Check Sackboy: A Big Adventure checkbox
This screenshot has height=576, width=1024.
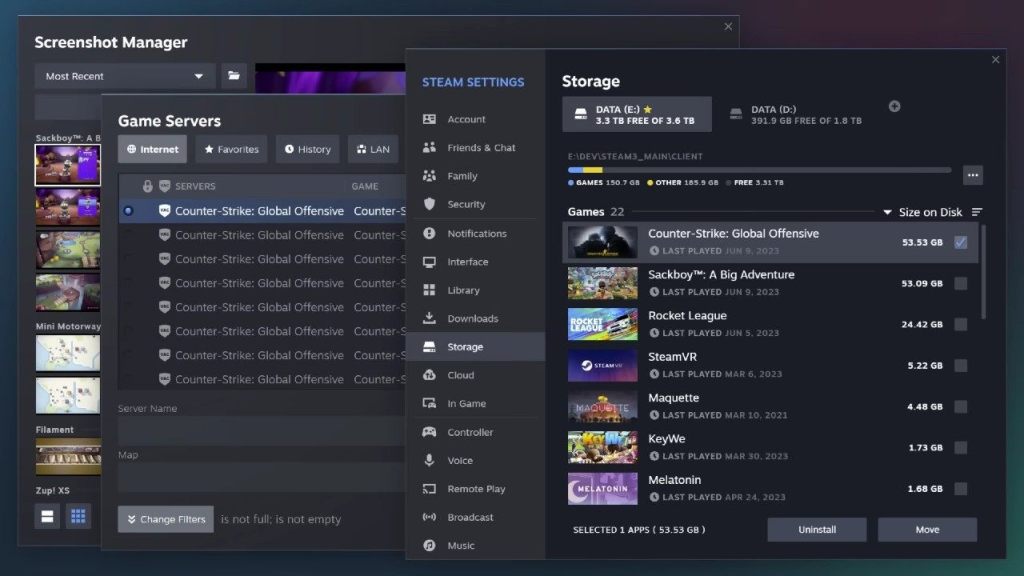tap(961, 283)
